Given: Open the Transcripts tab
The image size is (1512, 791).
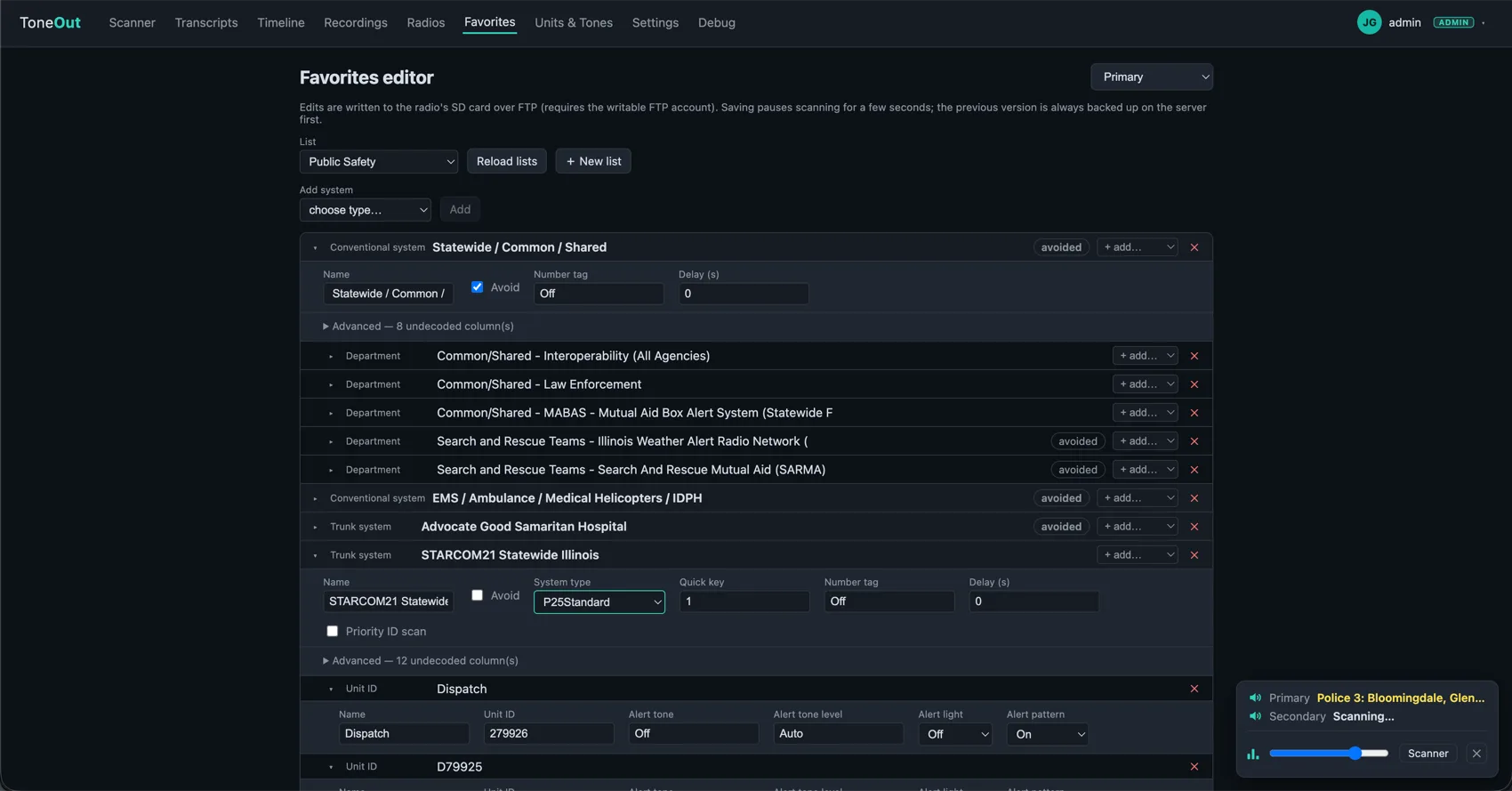Looking at the screenshot, I should tap(206, 22).
